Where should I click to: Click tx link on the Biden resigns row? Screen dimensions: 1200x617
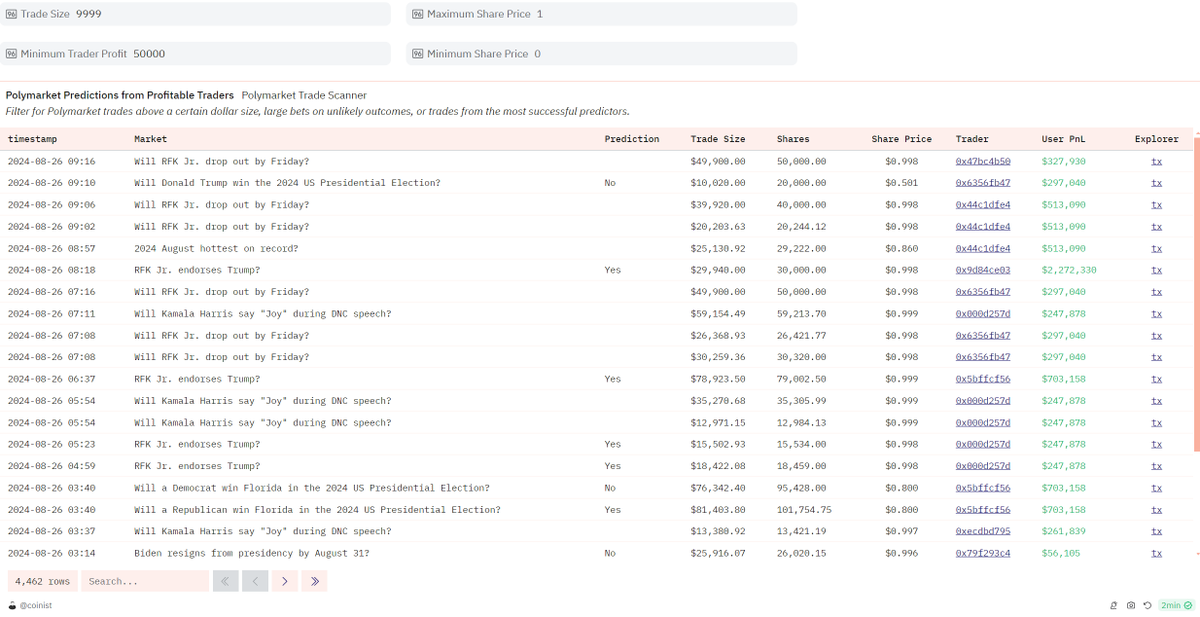pyautogui.click(x=1156, y=552)
